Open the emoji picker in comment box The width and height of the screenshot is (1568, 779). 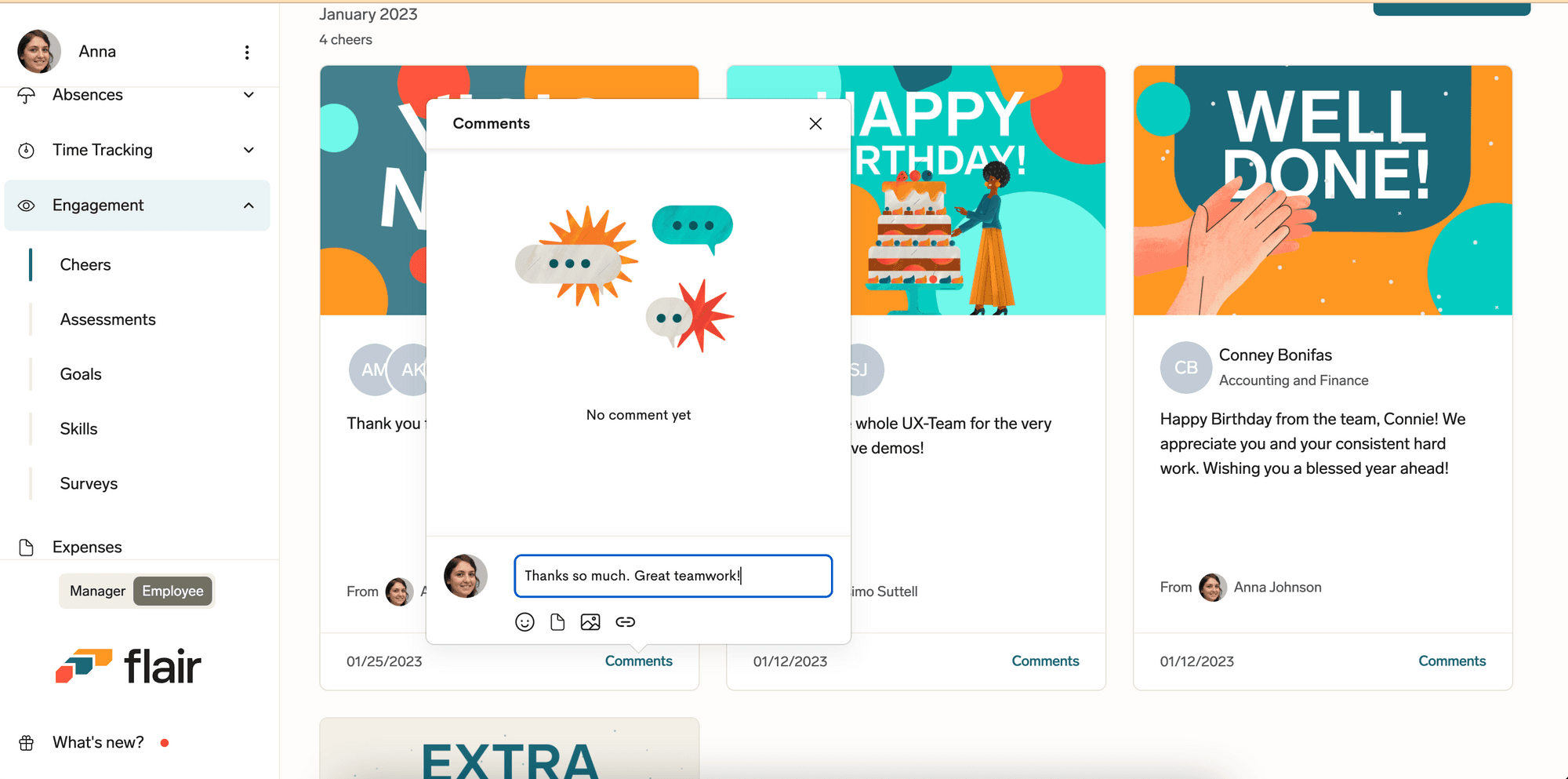coord(524,622)
